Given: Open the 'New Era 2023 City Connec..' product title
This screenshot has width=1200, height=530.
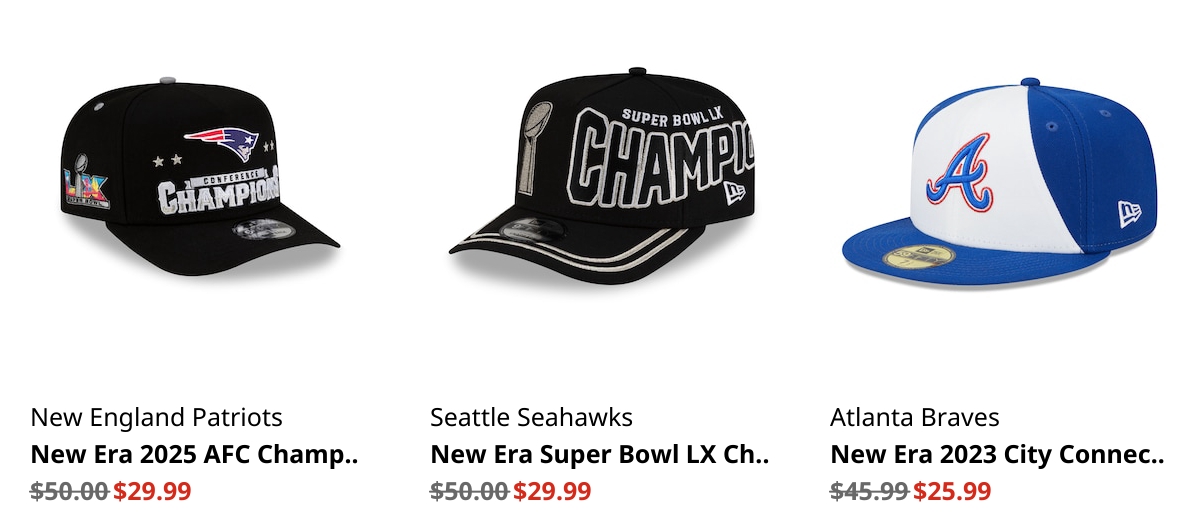Looking at the screenshot, I should (997, 455).
